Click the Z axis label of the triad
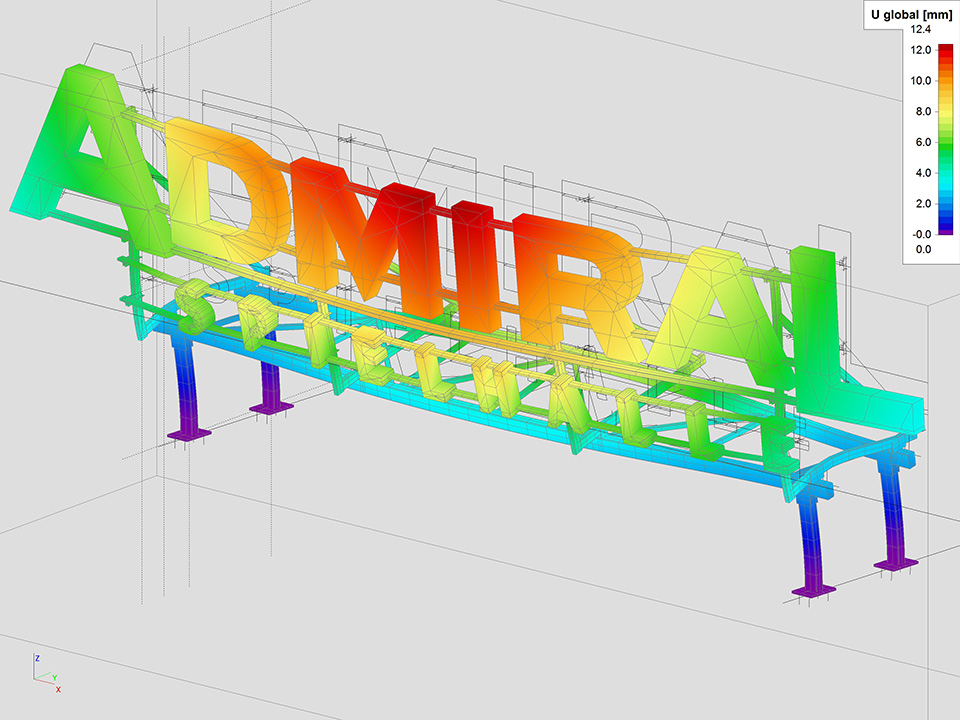This screenshot has width=960, height=720. [x=37, y=658]
